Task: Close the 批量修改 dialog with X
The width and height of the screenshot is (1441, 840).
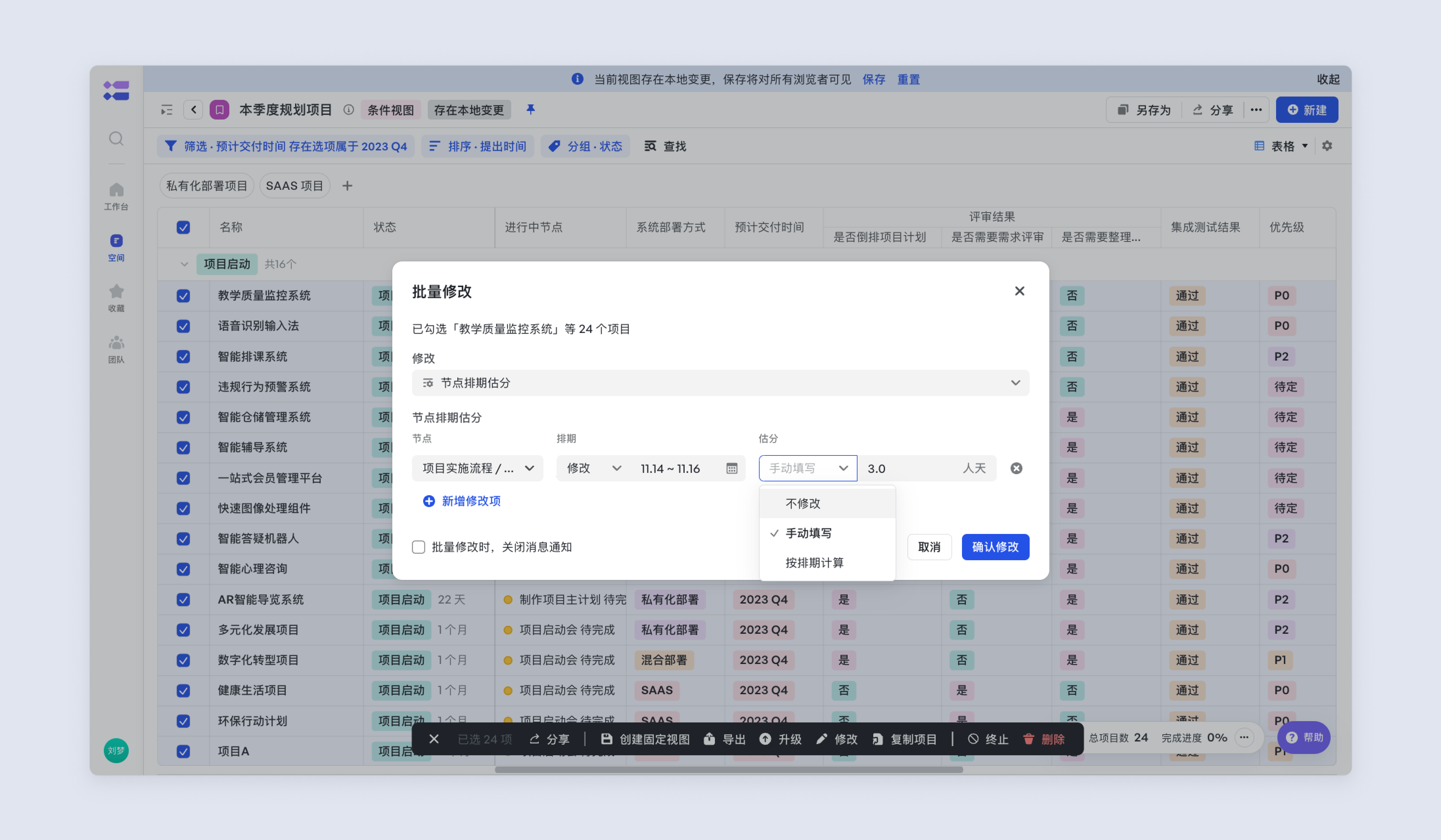Action: tap(1019, 291)
